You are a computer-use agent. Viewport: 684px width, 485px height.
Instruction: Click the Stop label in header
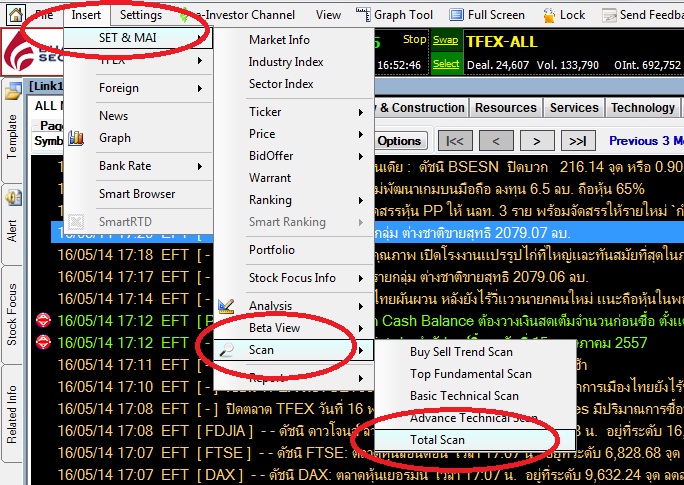pos(414,39)
